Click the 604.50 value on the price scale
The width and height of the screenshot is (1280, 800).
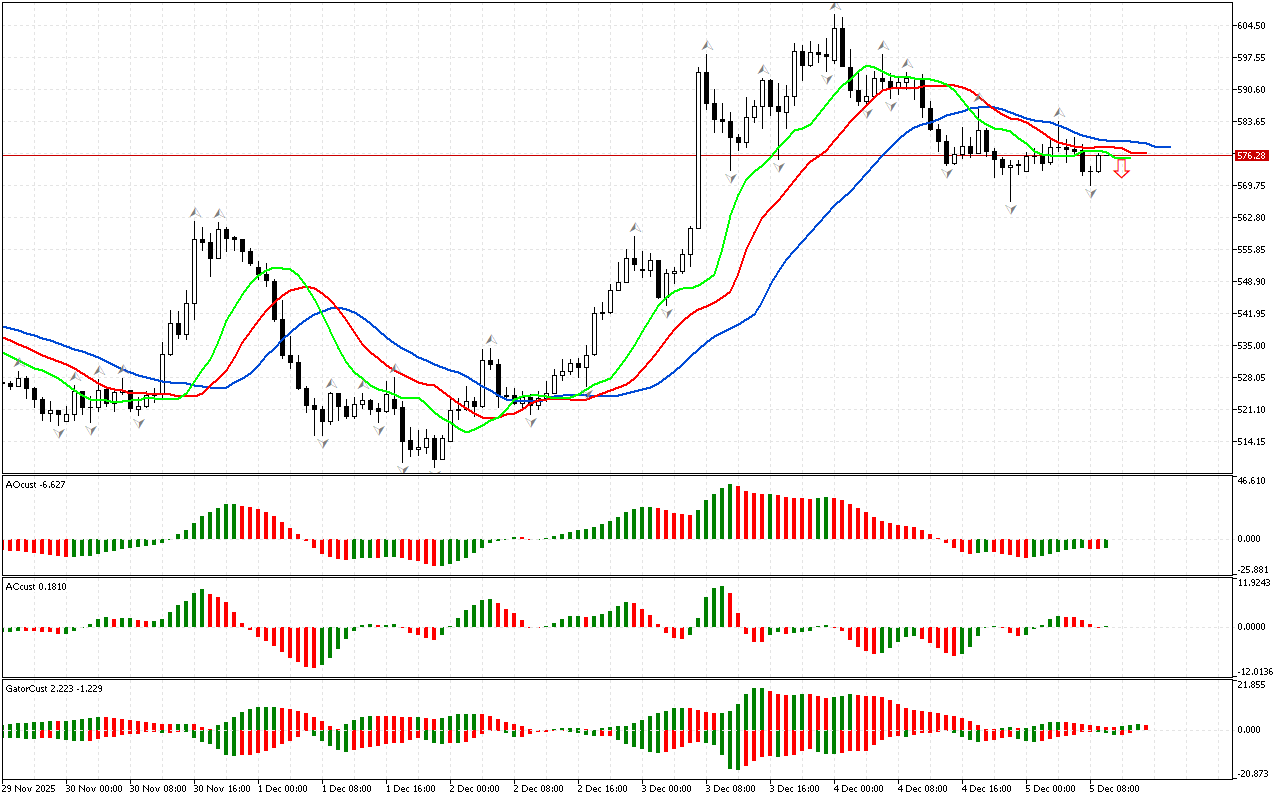[x=1252, y=26]
